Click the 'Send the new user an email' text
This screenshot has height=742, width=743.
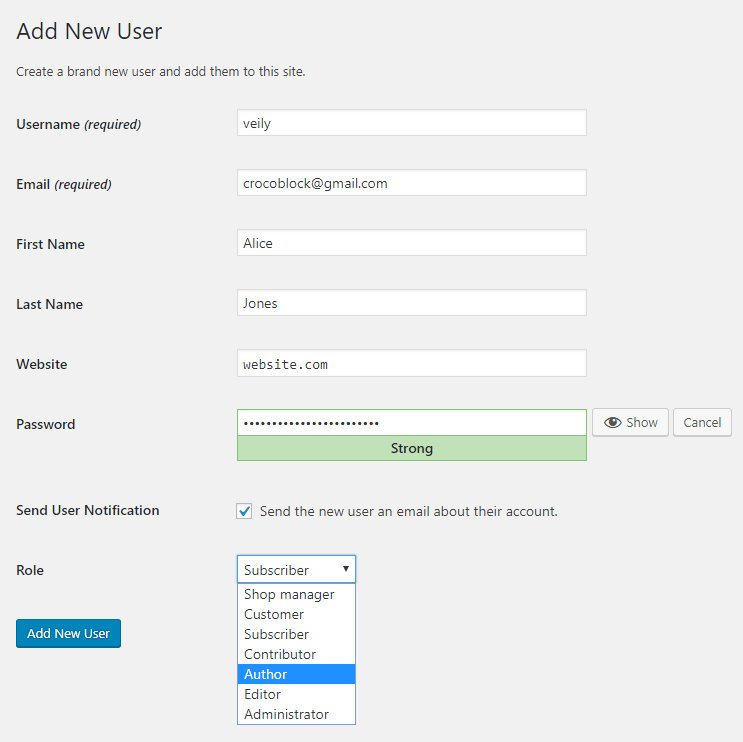(408, 511)
